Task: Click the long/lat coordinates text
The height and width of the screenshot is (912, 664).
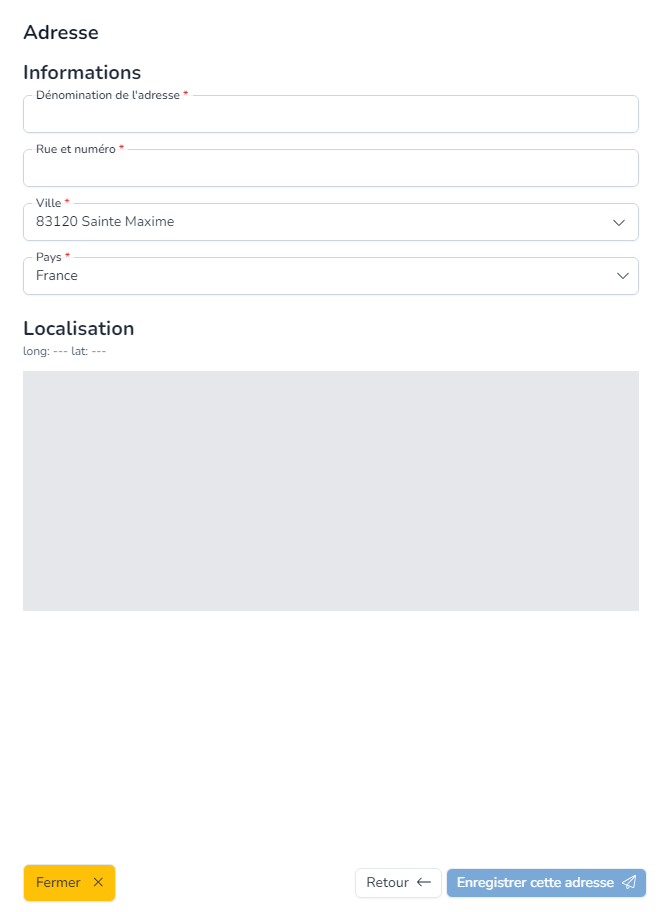Action: point(64,351)
